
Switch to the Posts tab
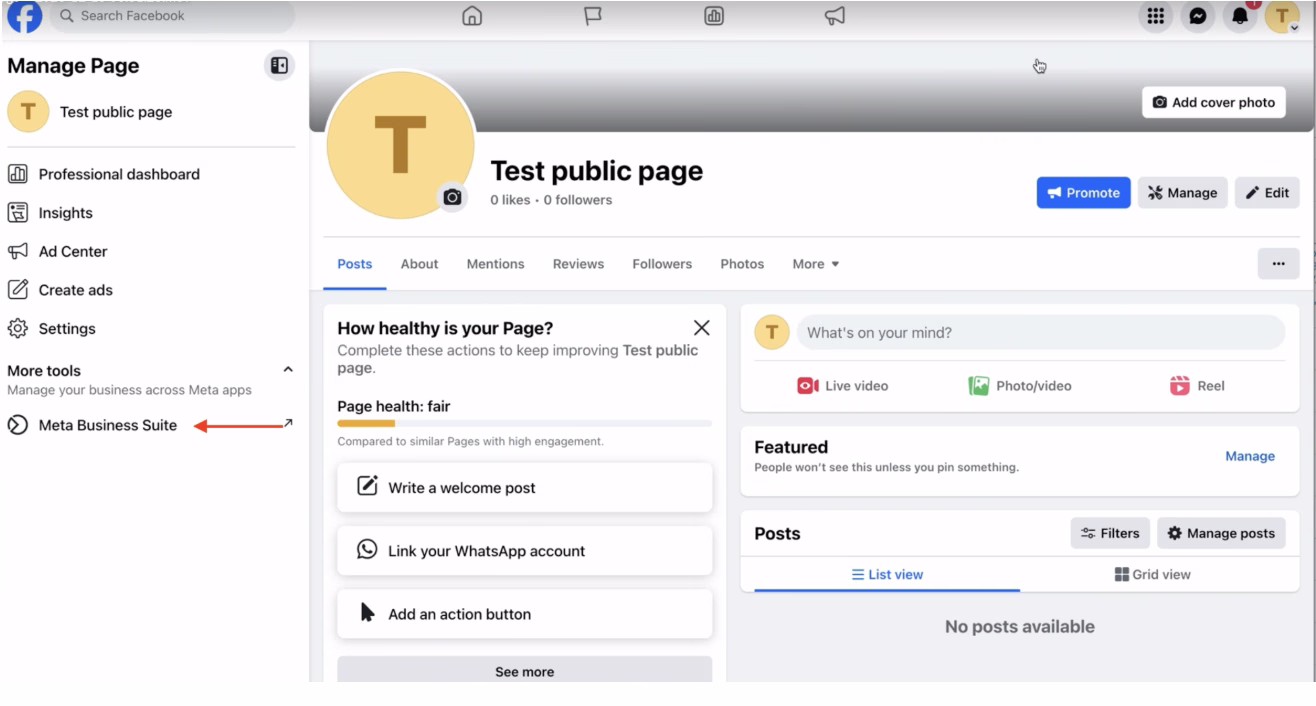coord(355,264)
